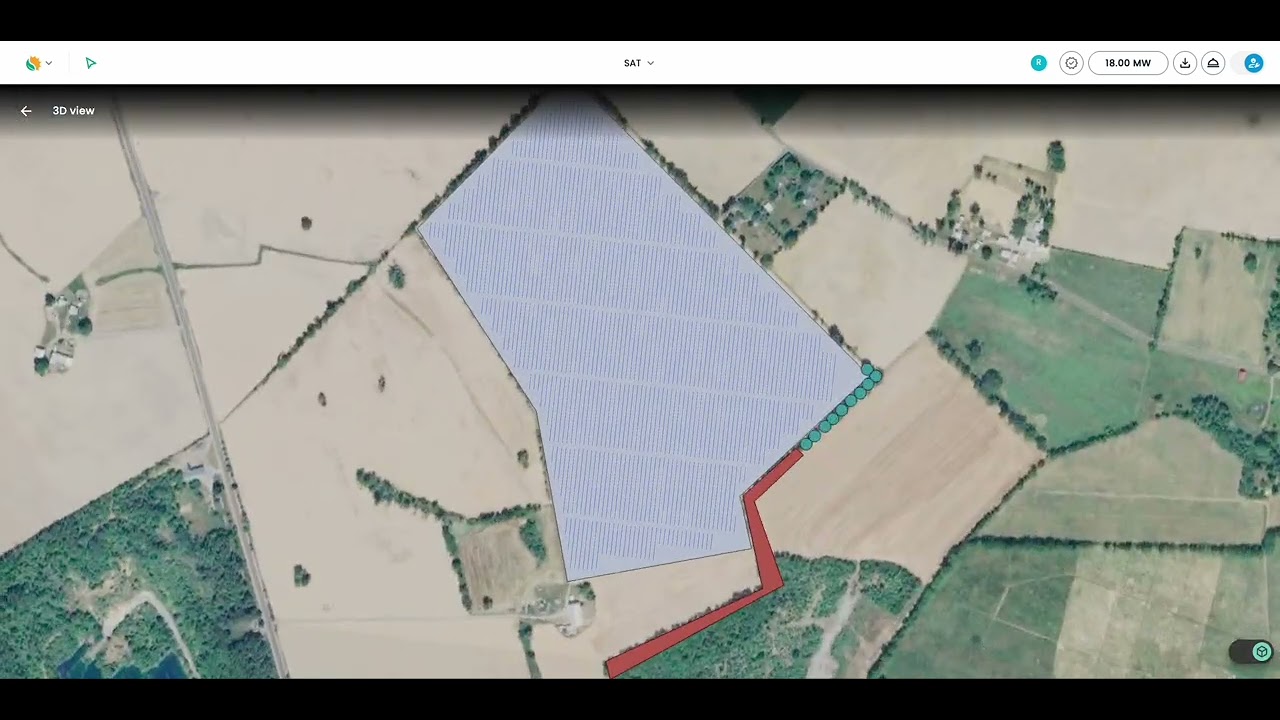Screen dimensions: 1280x720
Task: Toggle the 3D cube switch
Action: coord(1251,652)
